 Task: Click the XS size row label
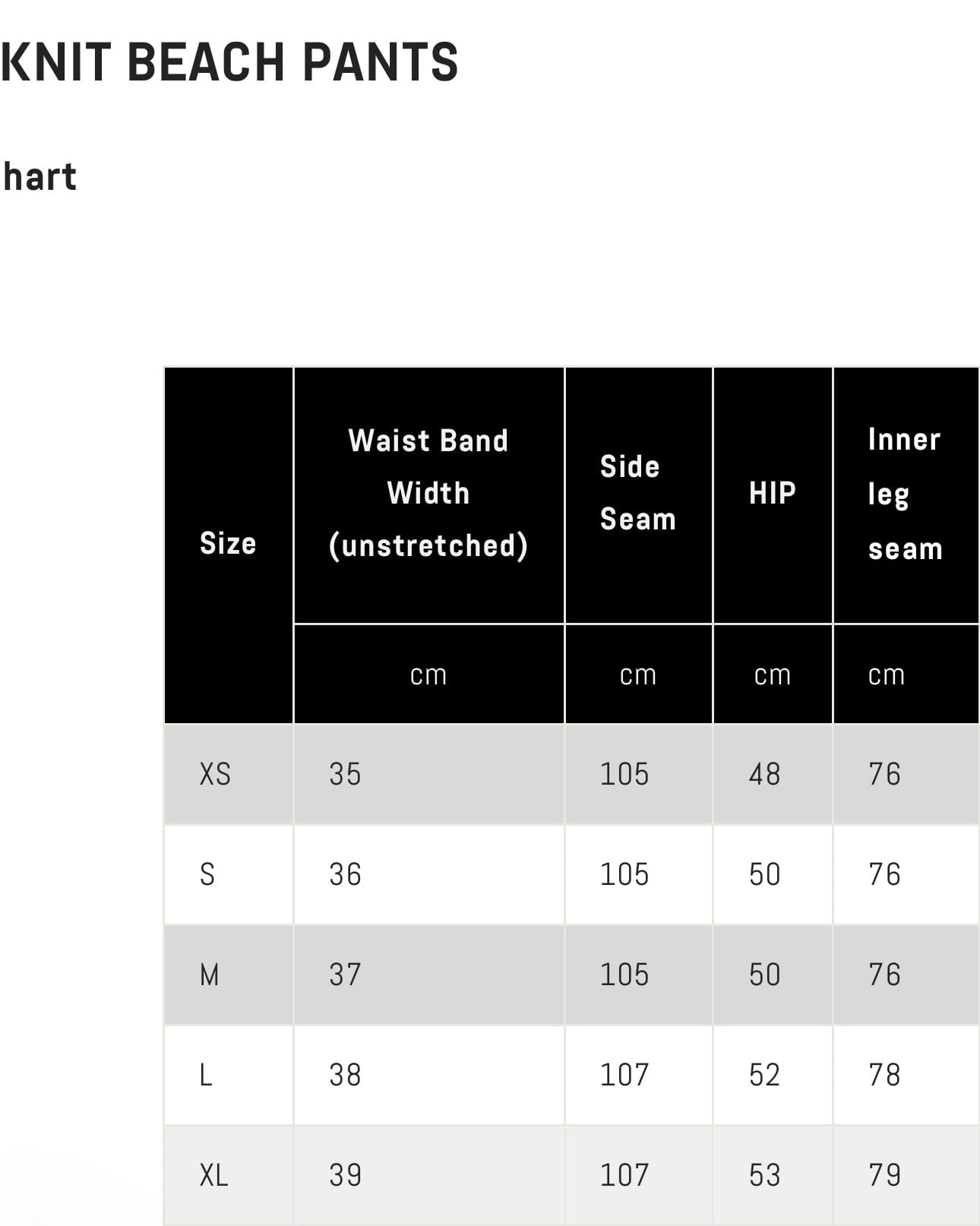click(x=215, y=774)
